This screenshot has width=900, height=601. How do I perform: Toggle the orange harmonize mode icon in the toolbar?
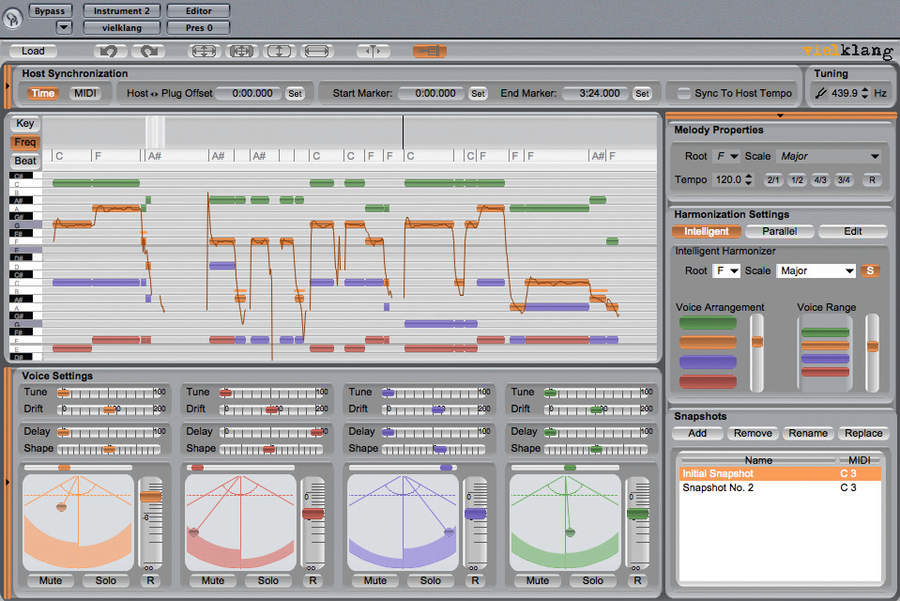click(x=429, y=52)
